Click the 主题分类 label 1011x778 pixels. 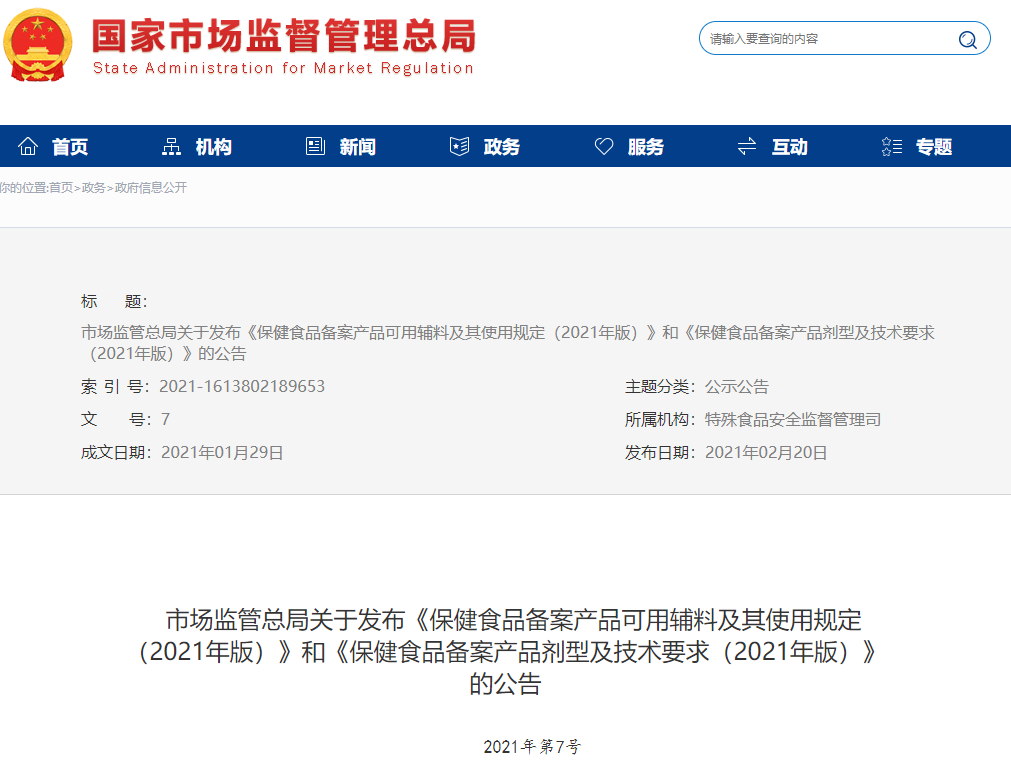(660, 387)
